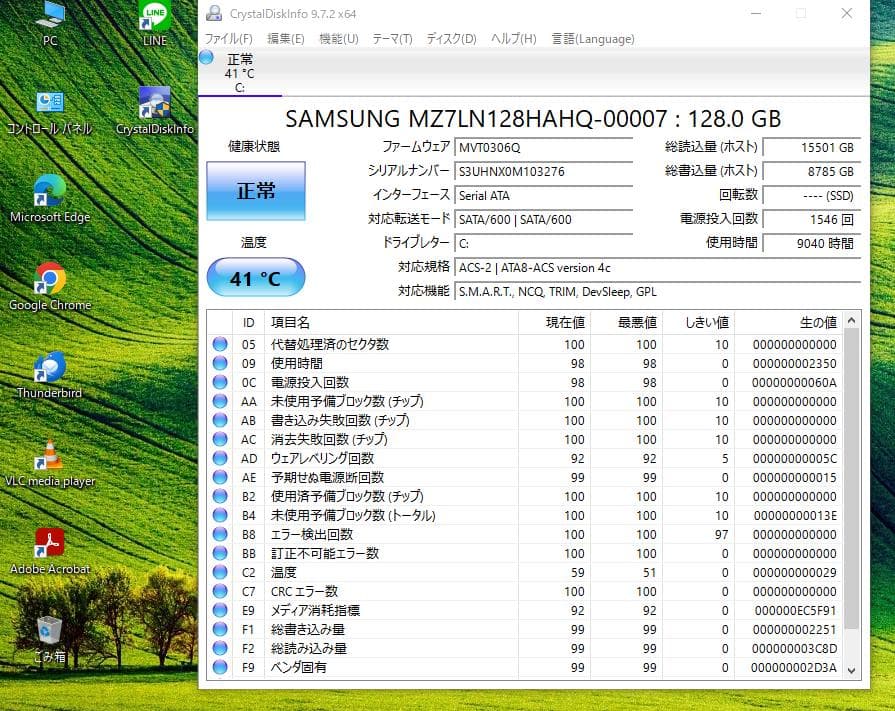The image size is (895, 711).
Task: Select the Thunderbird desktop icon
Action: [x=50, y=375]
